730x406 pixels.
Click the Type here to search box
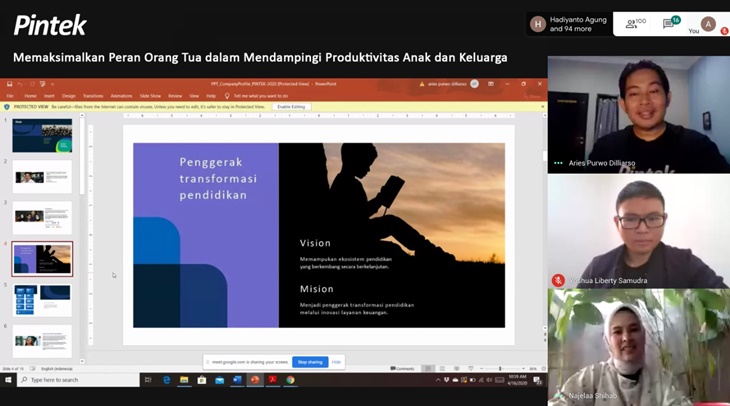tap(78, 380)
